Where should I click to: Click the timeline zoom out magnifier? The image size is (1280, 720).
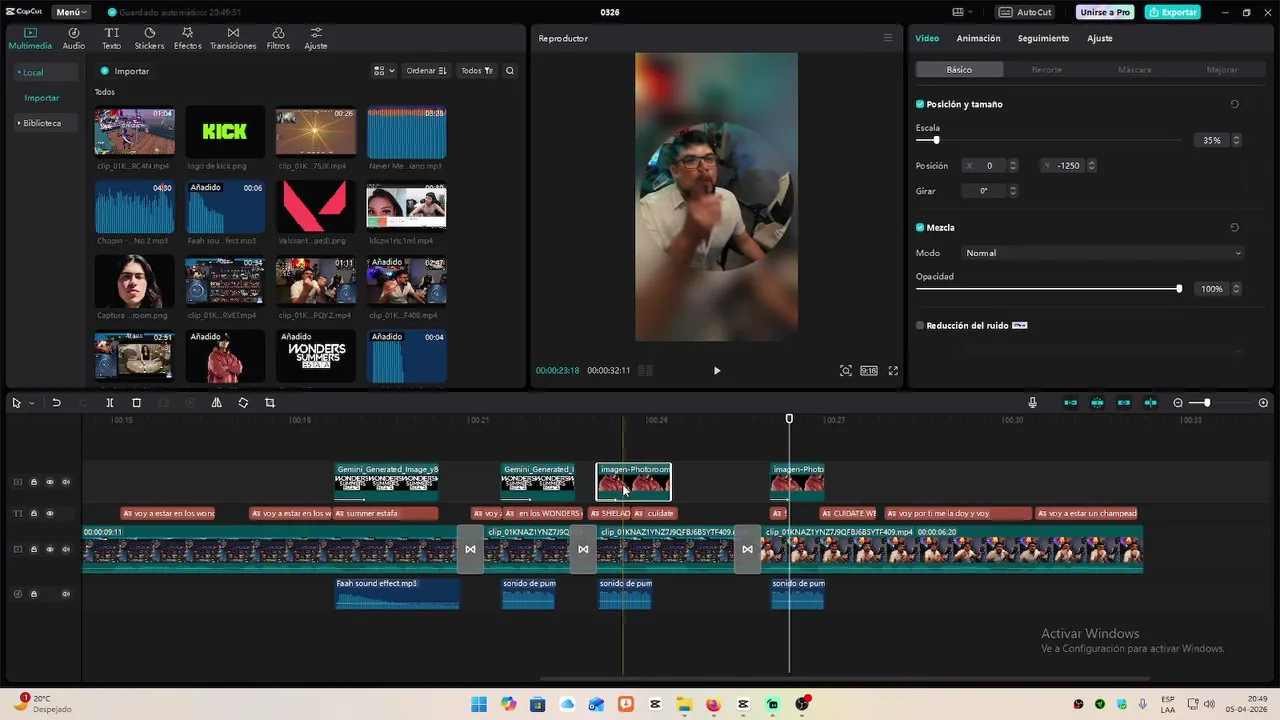pyautogui.click(x=1178, y=403)
